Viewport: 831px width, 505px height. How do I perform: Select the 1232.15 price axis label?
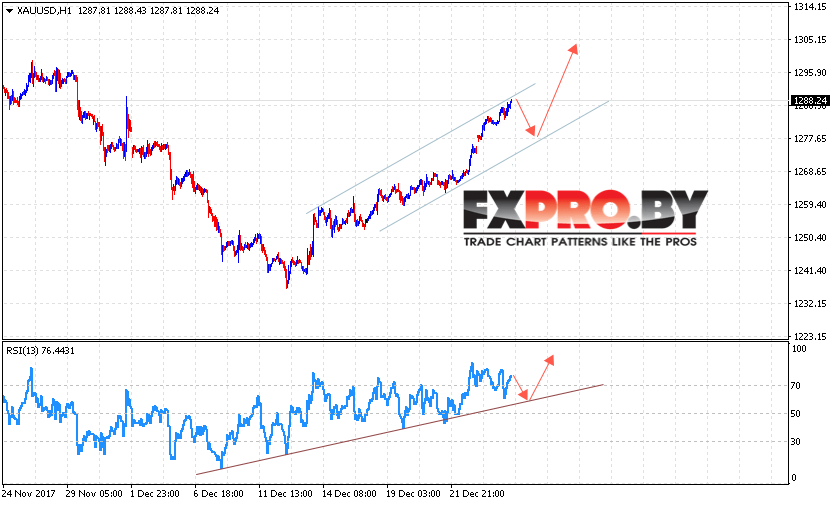[x=810, y=303]
